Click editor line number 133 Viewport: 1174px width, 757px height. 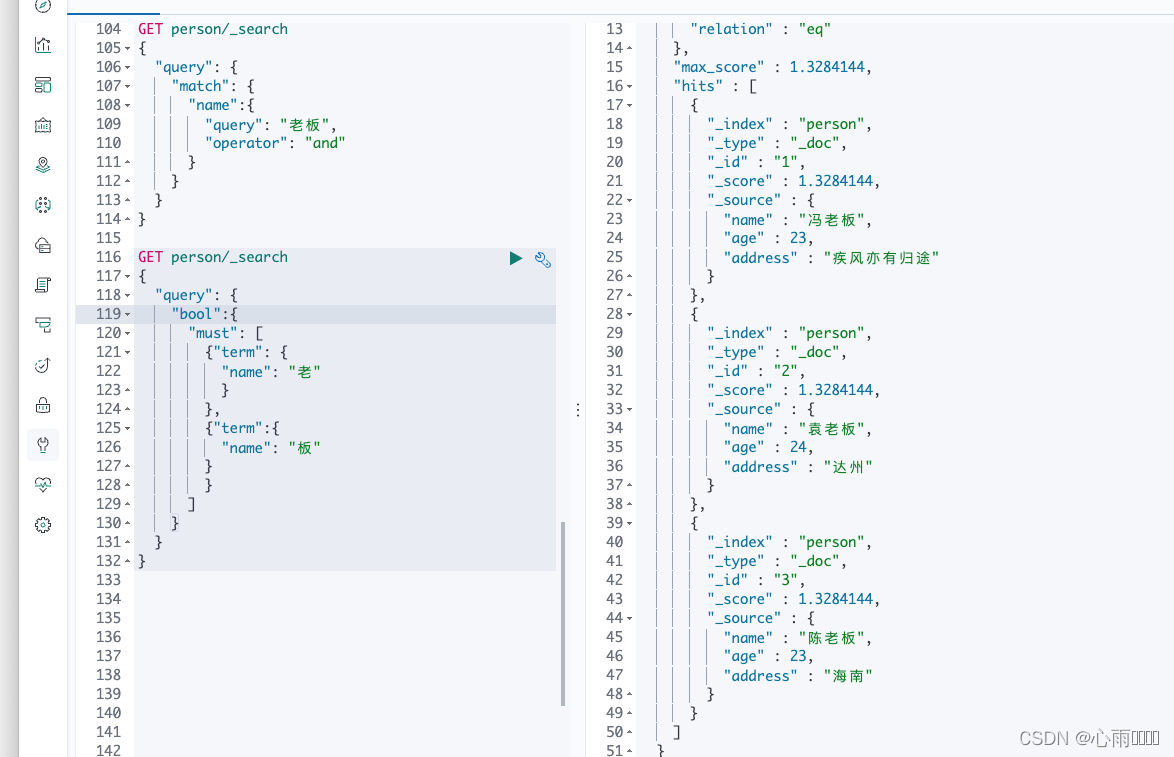(x=108, y=580)
